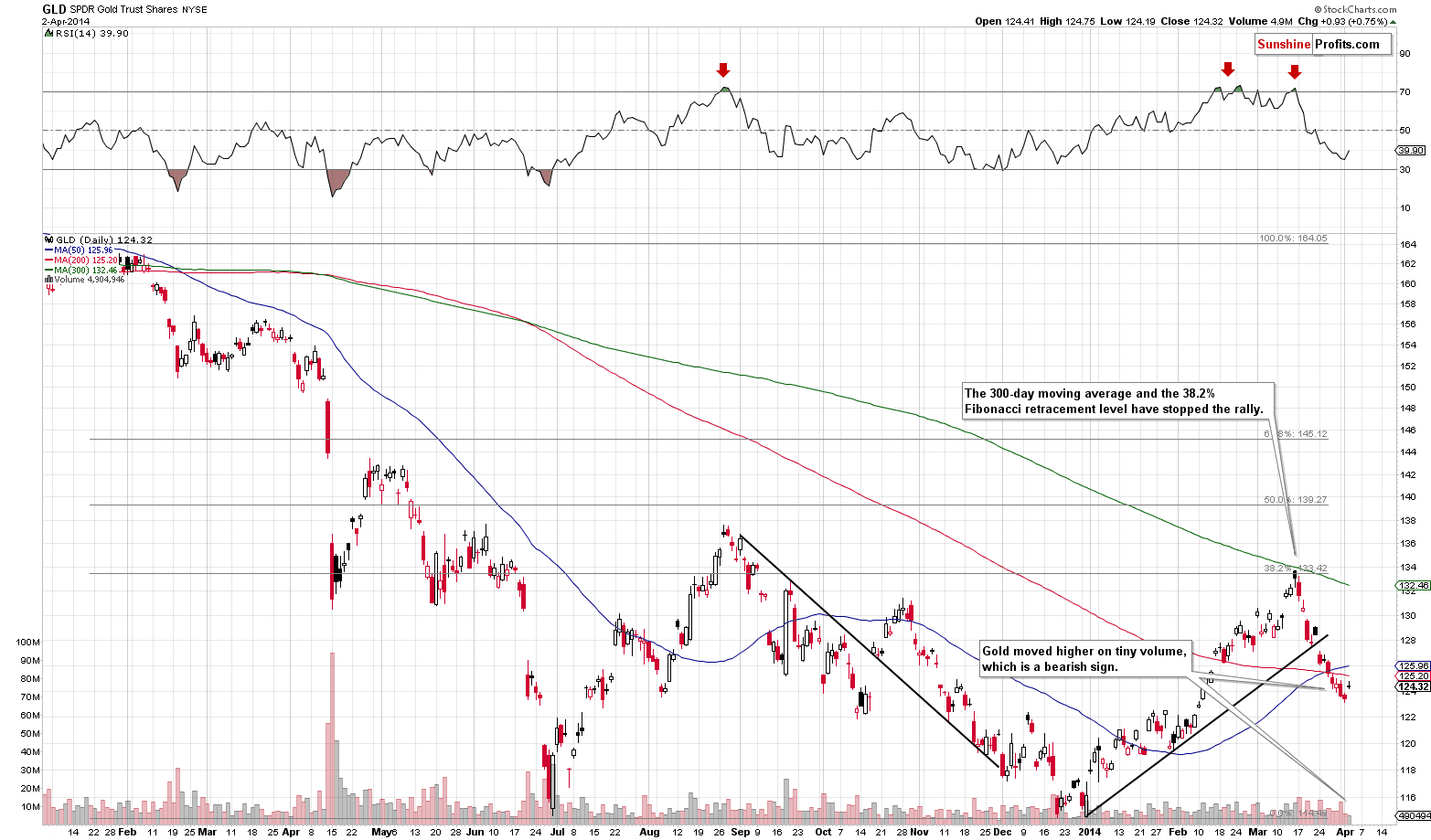This screenshot has height=840, width=1431.
Task: Click the 160 price axis label
Action: (x=1408, y=283)
